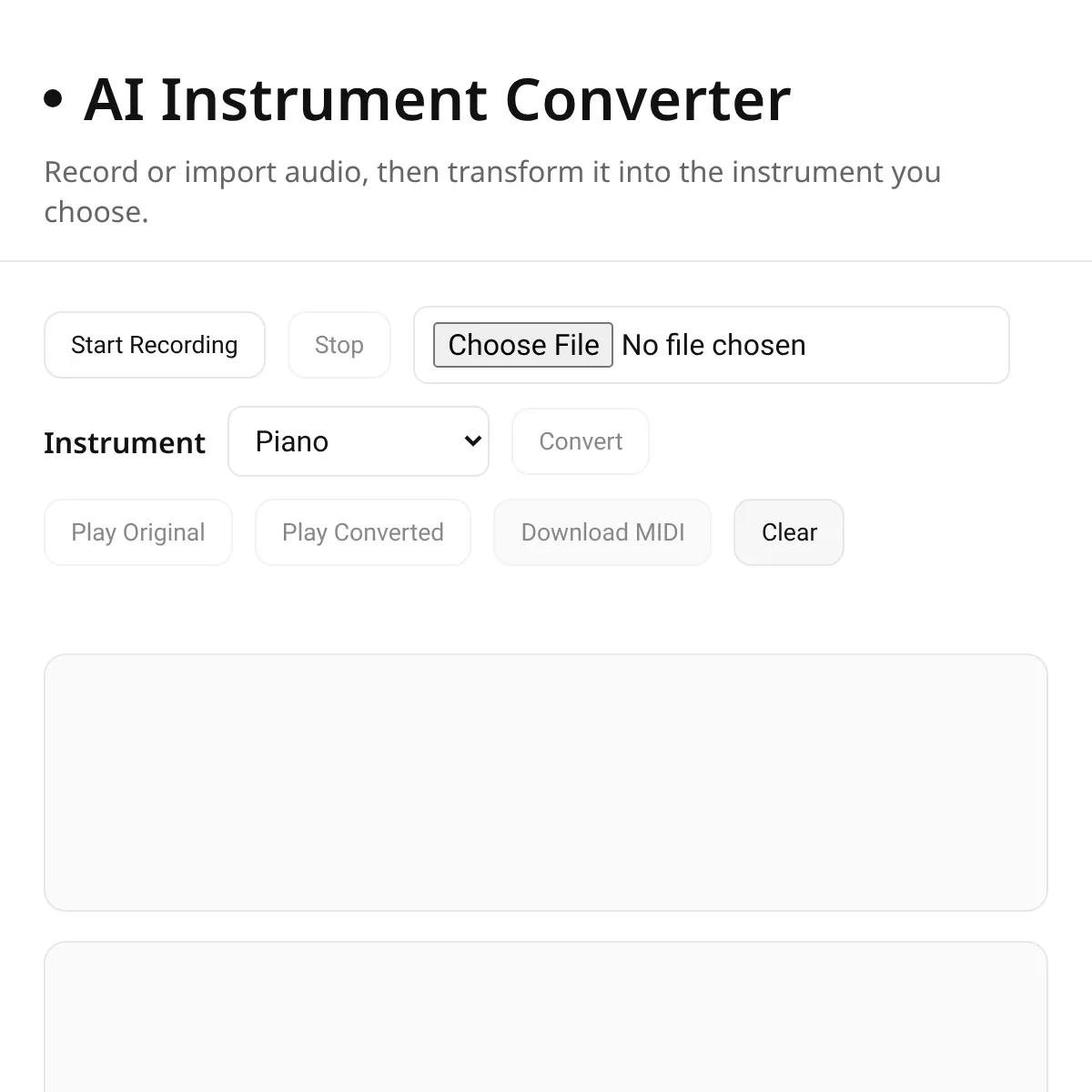Click the "No file chosen" text
The height and width of the screenshot is (1092, 1092).
[x=713, y=345]
